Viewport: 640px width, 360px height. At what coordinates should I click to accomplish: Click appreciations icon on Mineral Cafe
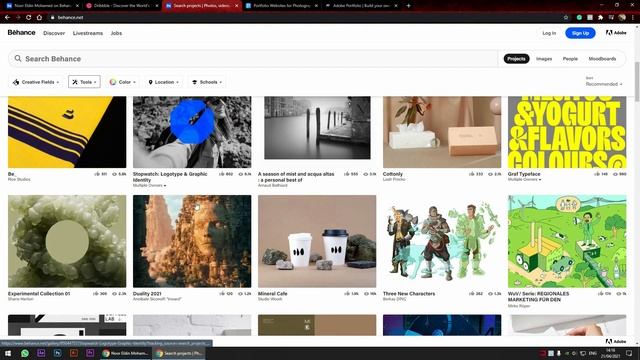click(x=347, y=293)
